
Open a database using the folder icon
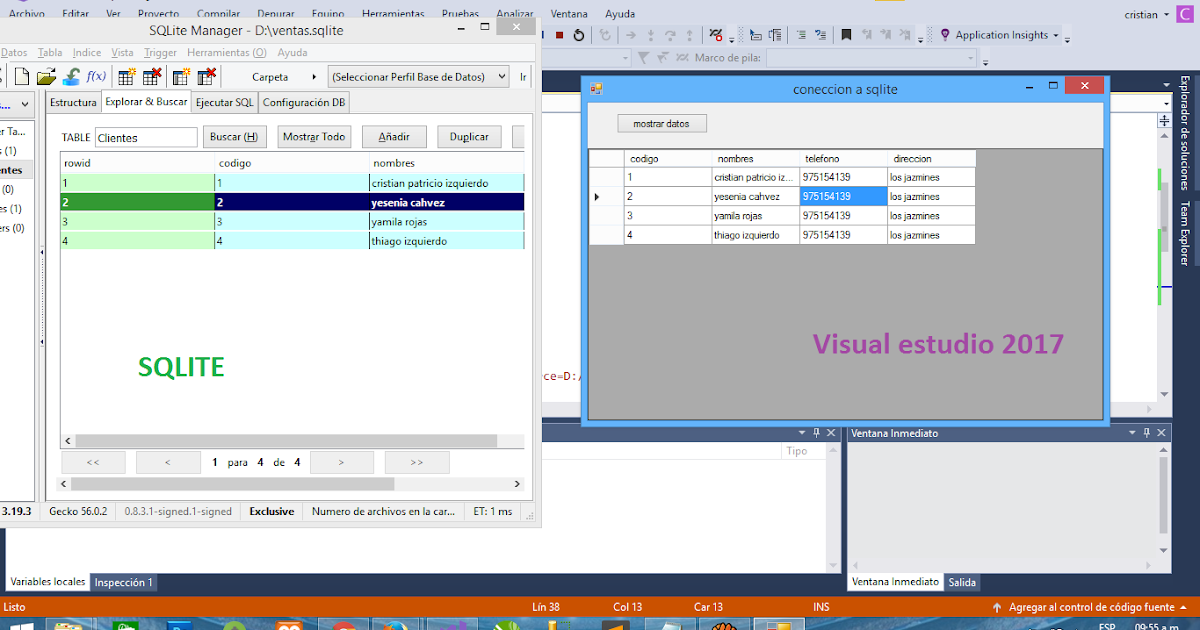(45, 75)
